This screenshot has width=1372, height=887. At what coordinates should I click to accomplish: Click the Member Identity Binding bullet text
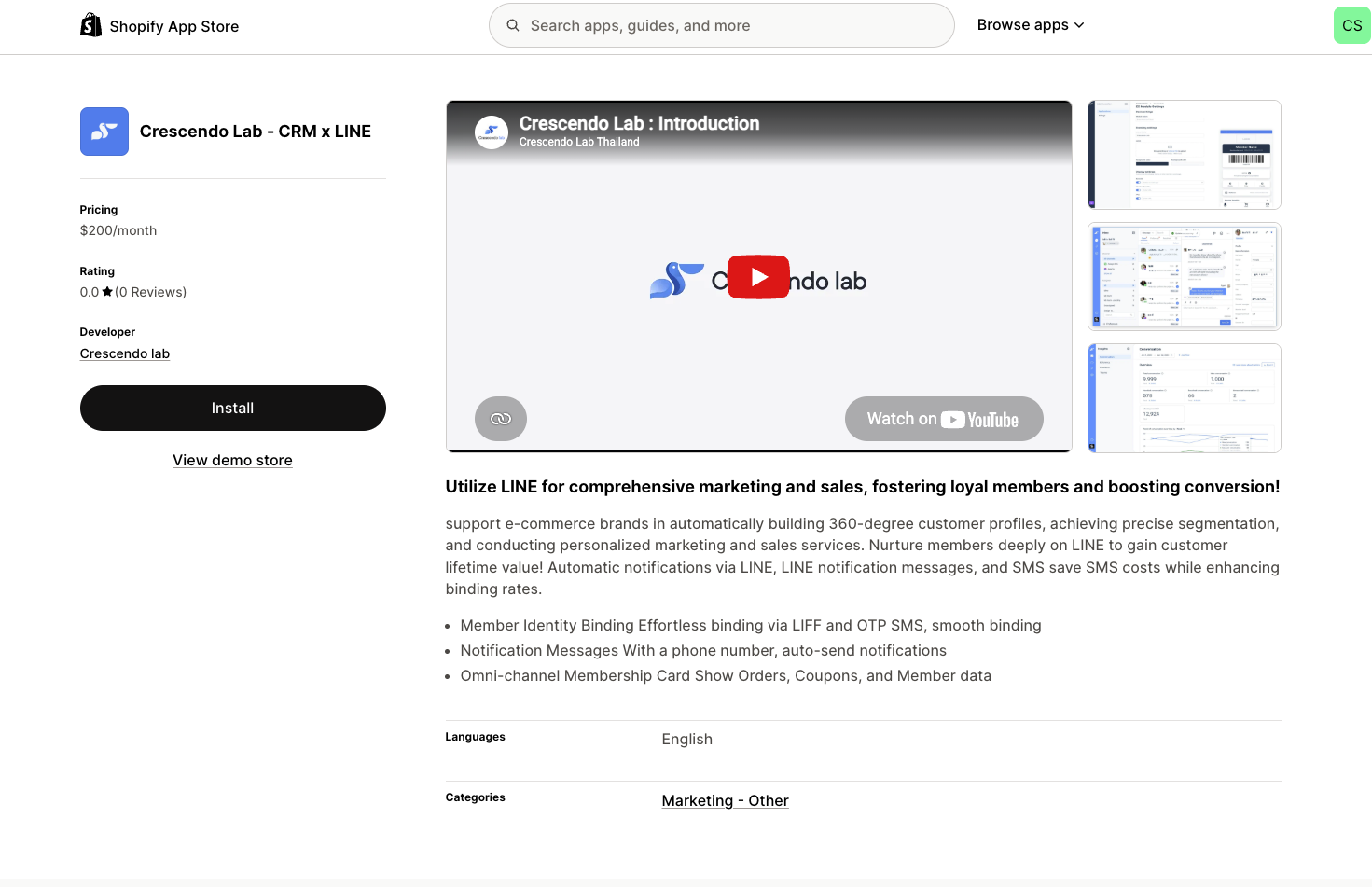751,625
